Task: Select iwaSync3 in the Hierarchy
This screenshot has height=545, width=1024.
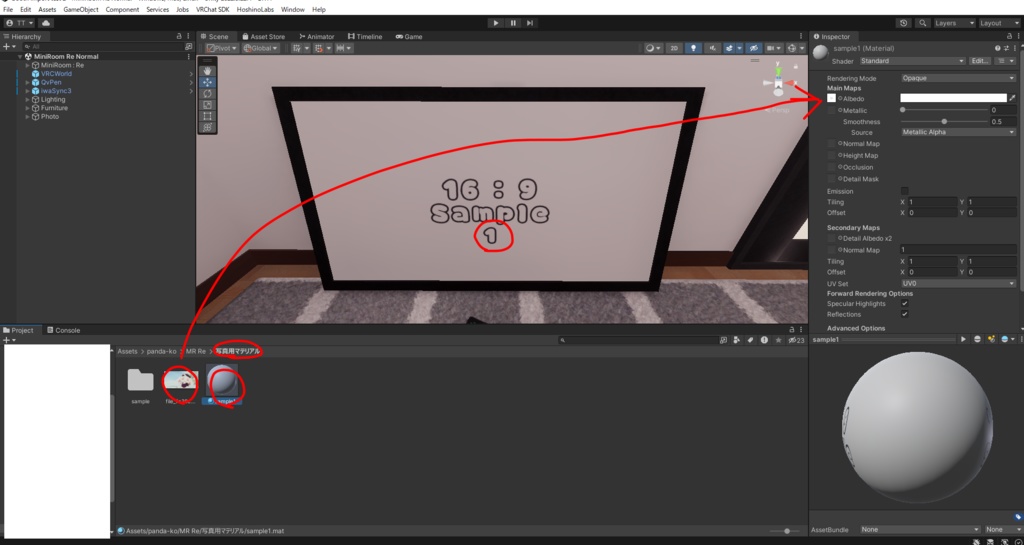Action: coord(56,91)
